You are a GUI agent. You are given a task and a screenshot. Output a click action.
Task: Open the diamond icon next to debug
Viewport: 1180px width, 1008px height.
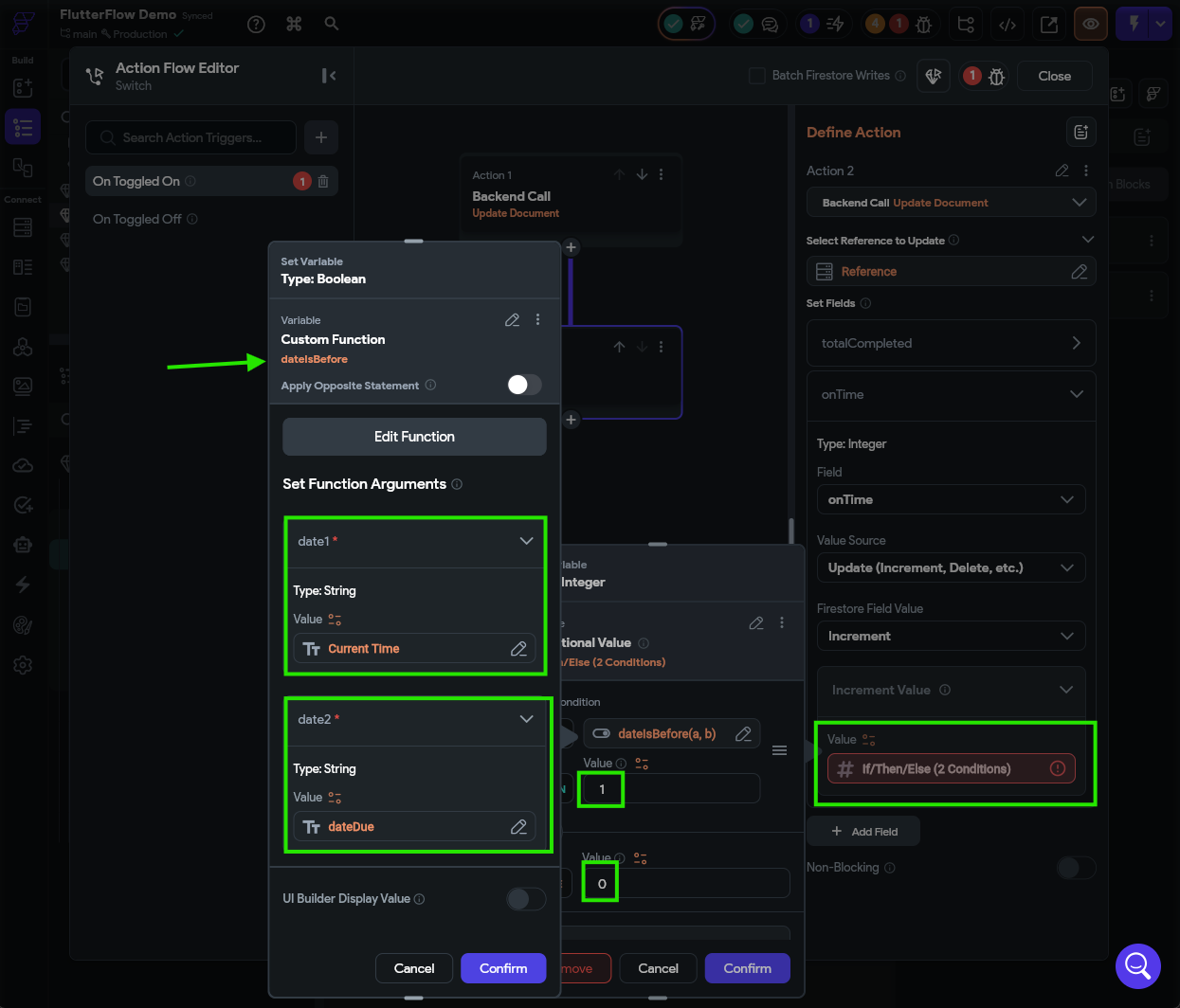tap(934, 76)
